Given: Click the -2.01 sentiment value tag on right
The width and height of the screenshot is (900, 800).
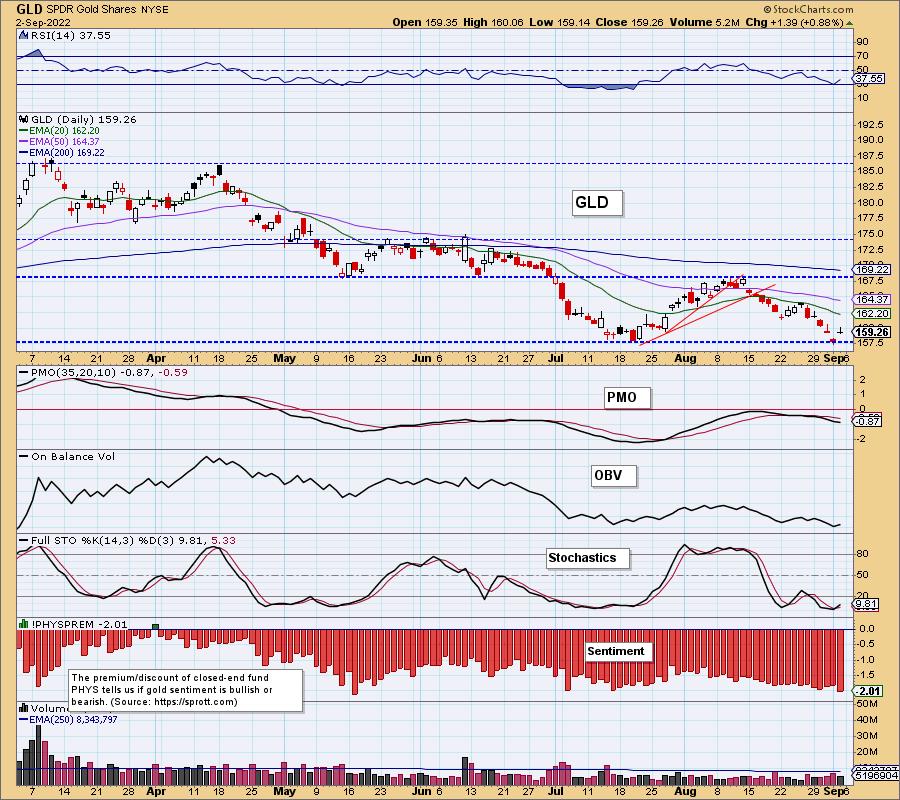Looking at the screenshot, I should pos(867,690).
